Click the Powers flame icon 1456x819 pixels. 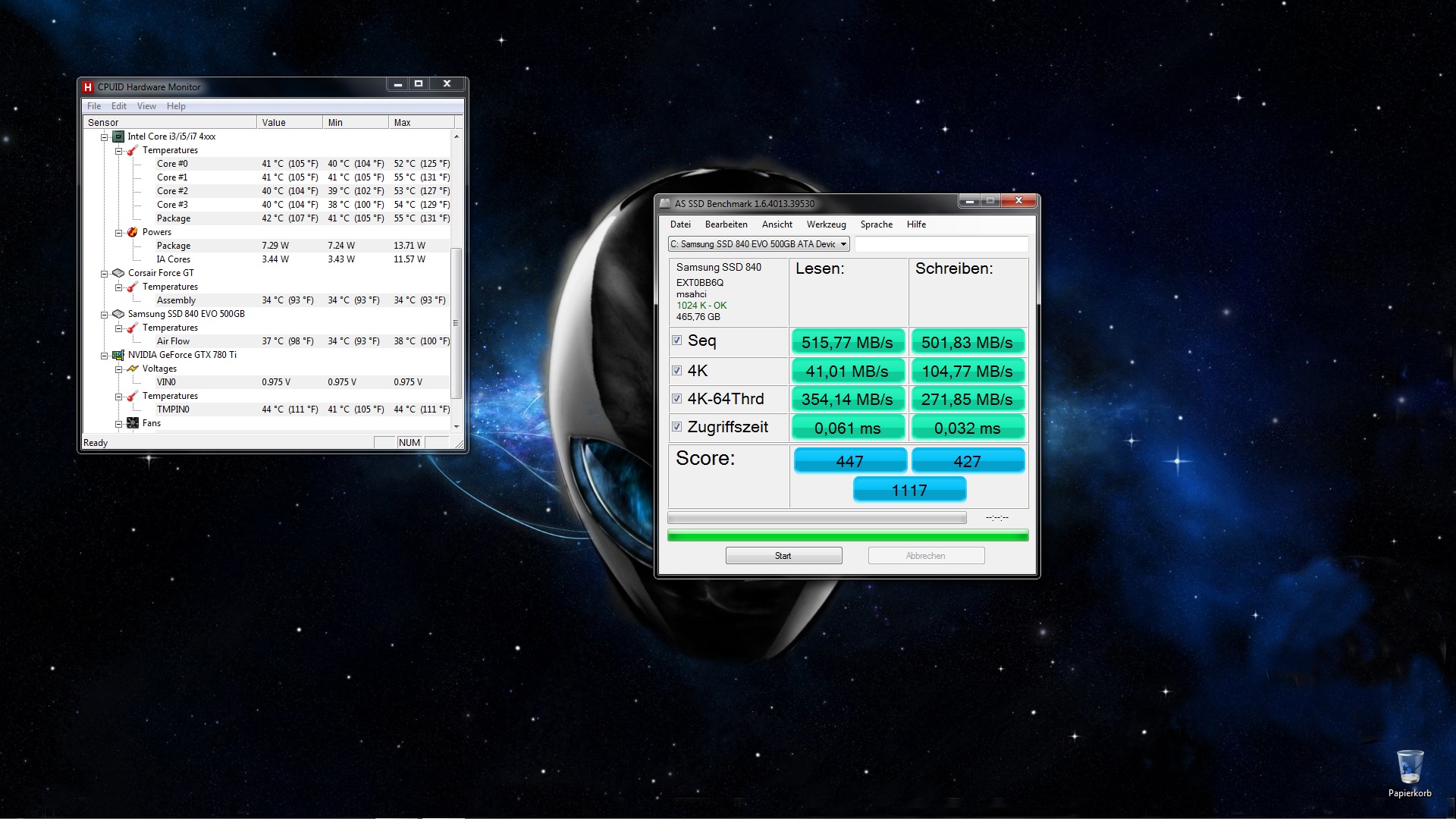tap(133, 232)
